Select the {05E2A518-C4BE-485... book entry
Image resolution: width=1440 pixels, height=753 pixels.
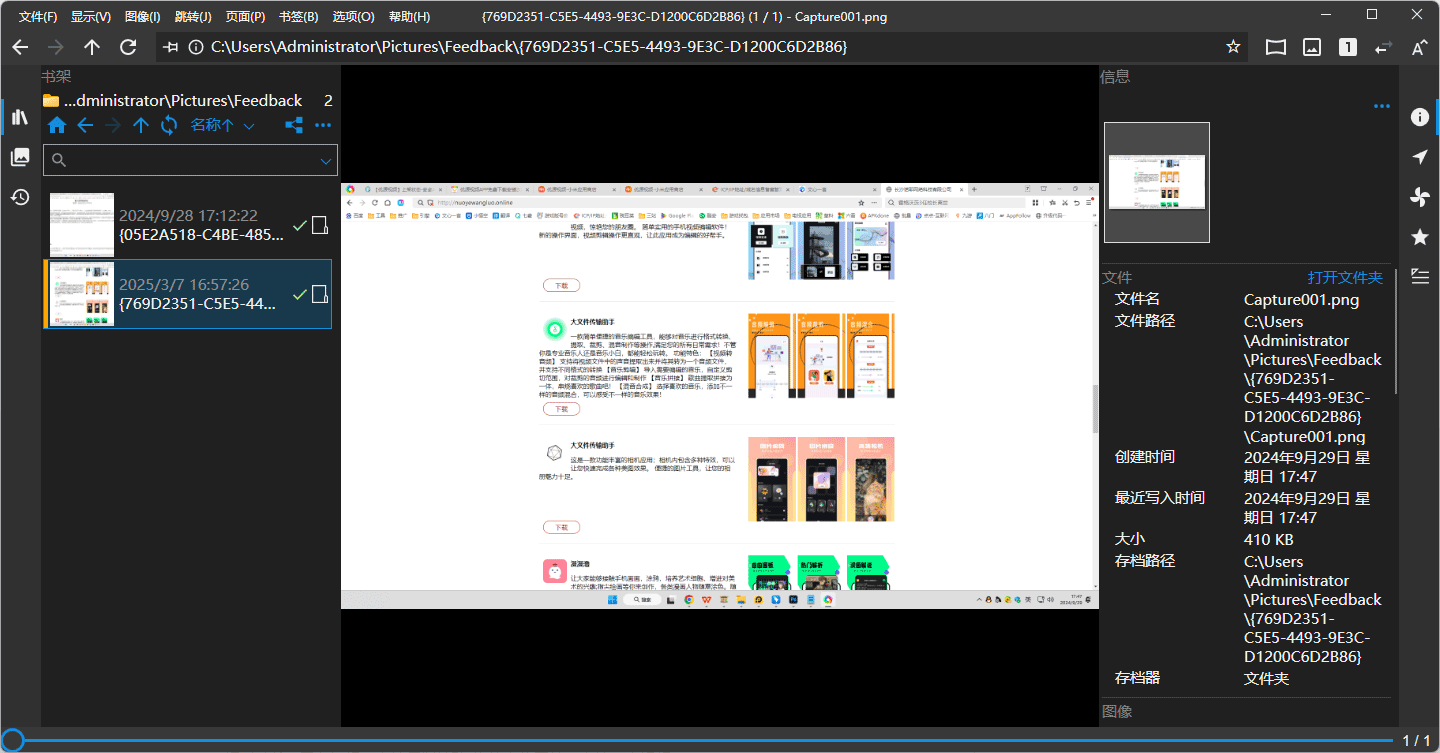[x=187, y=225]
